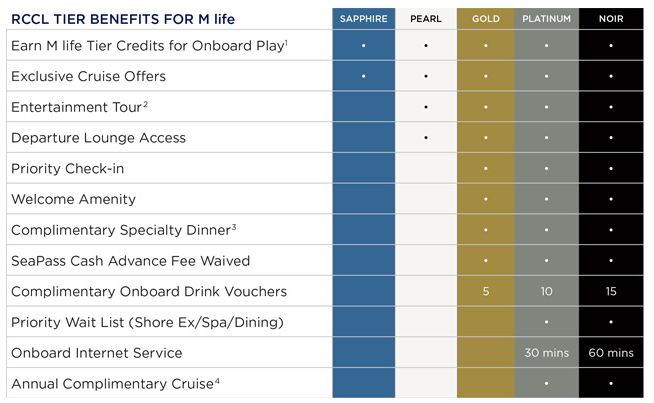Image resolution: width=654 pixels, height=403 pixels.
Task: Click the GOLD tier column header
Action: [486, 18]
